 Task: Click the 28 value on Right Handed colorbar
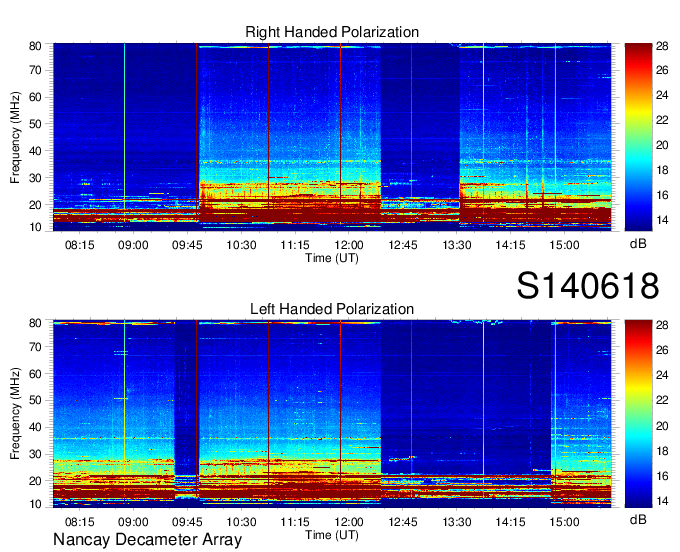662,46
